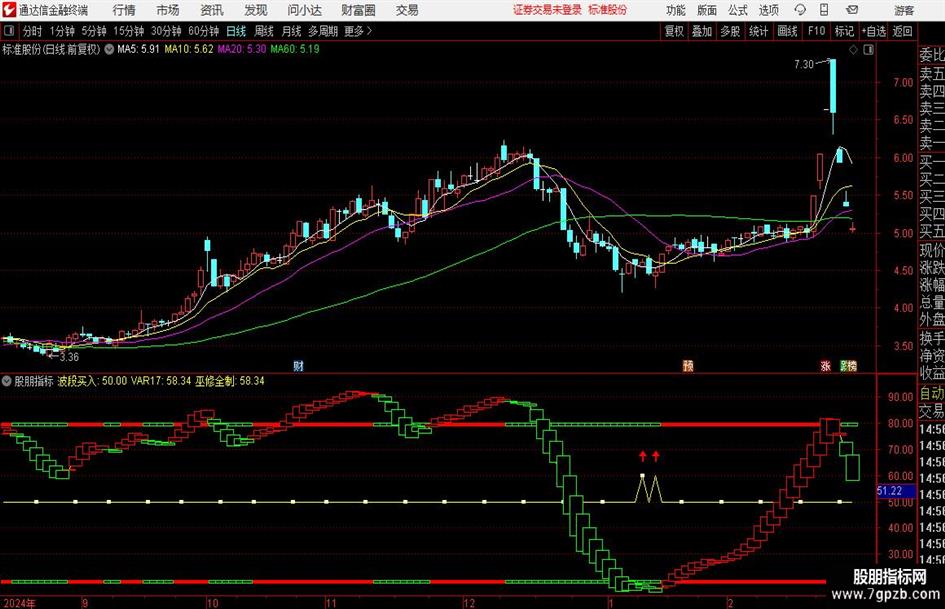
Task: Select the 15分钟 period tab
Action: click(128, 31)
